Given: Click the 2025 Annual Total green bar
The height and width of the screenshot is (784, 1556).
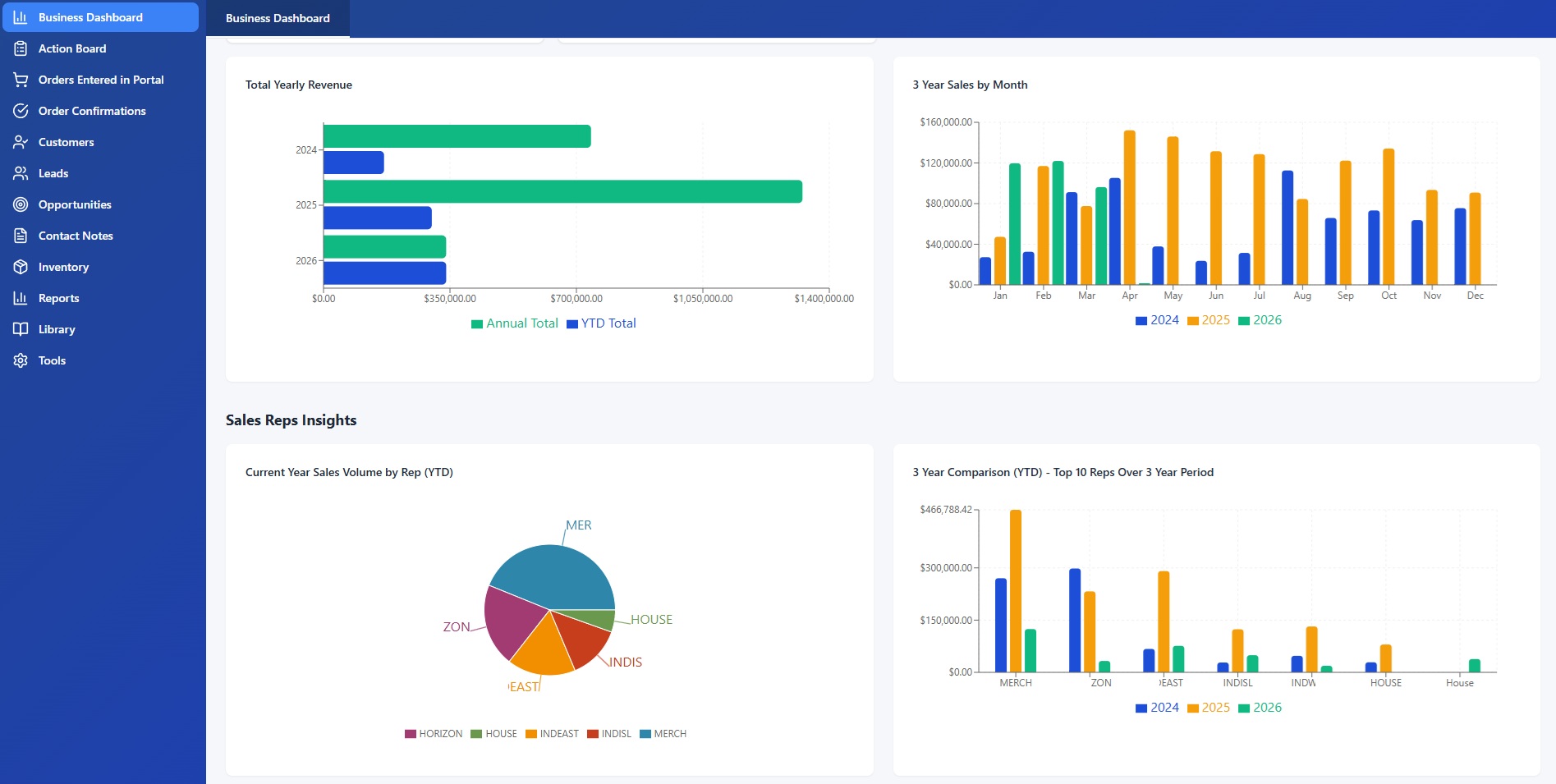Looking at the screenshot, I should click(562, 191).
